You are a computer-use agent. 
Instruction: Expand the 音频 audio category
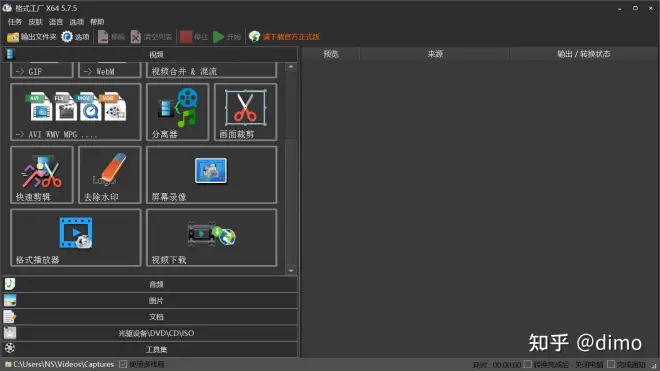pos(150,284)
